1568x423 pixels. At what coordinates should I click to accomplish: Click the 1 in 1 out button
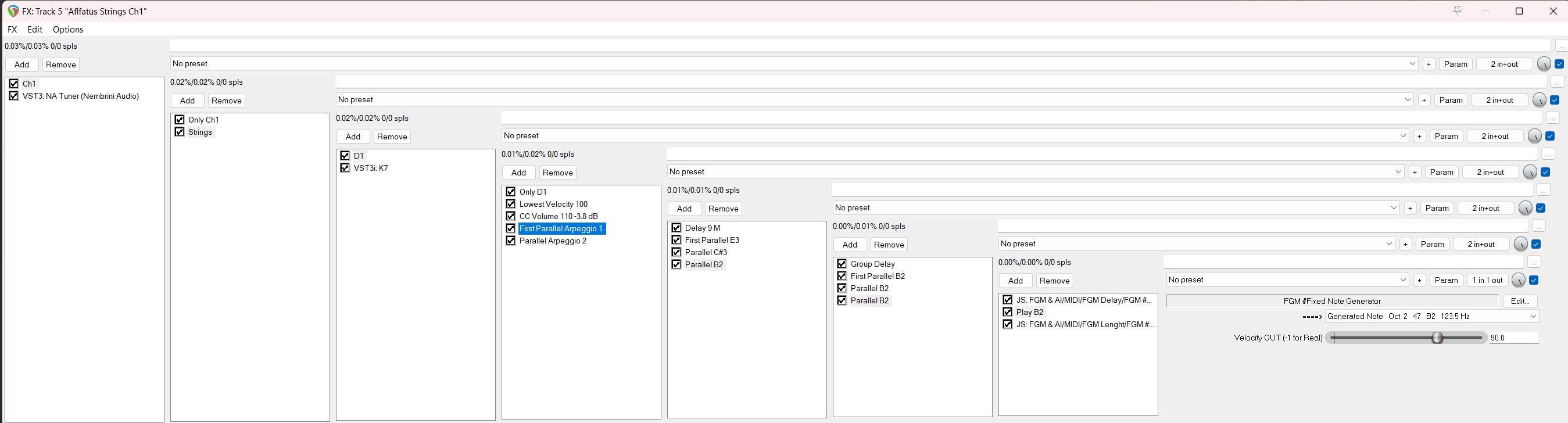click(x=1488, y=280)
